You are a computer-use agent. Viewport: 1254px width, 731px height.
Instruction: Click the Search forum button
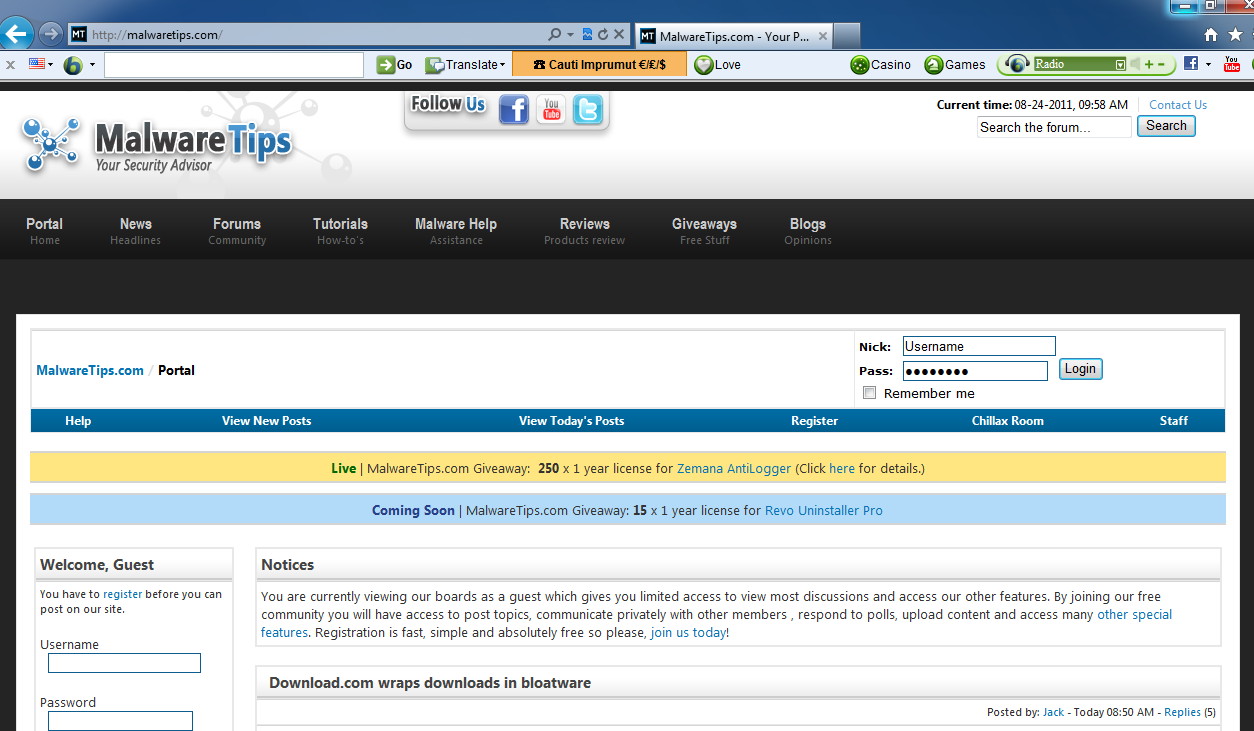pyautogui.click(x=1166, y=126)
